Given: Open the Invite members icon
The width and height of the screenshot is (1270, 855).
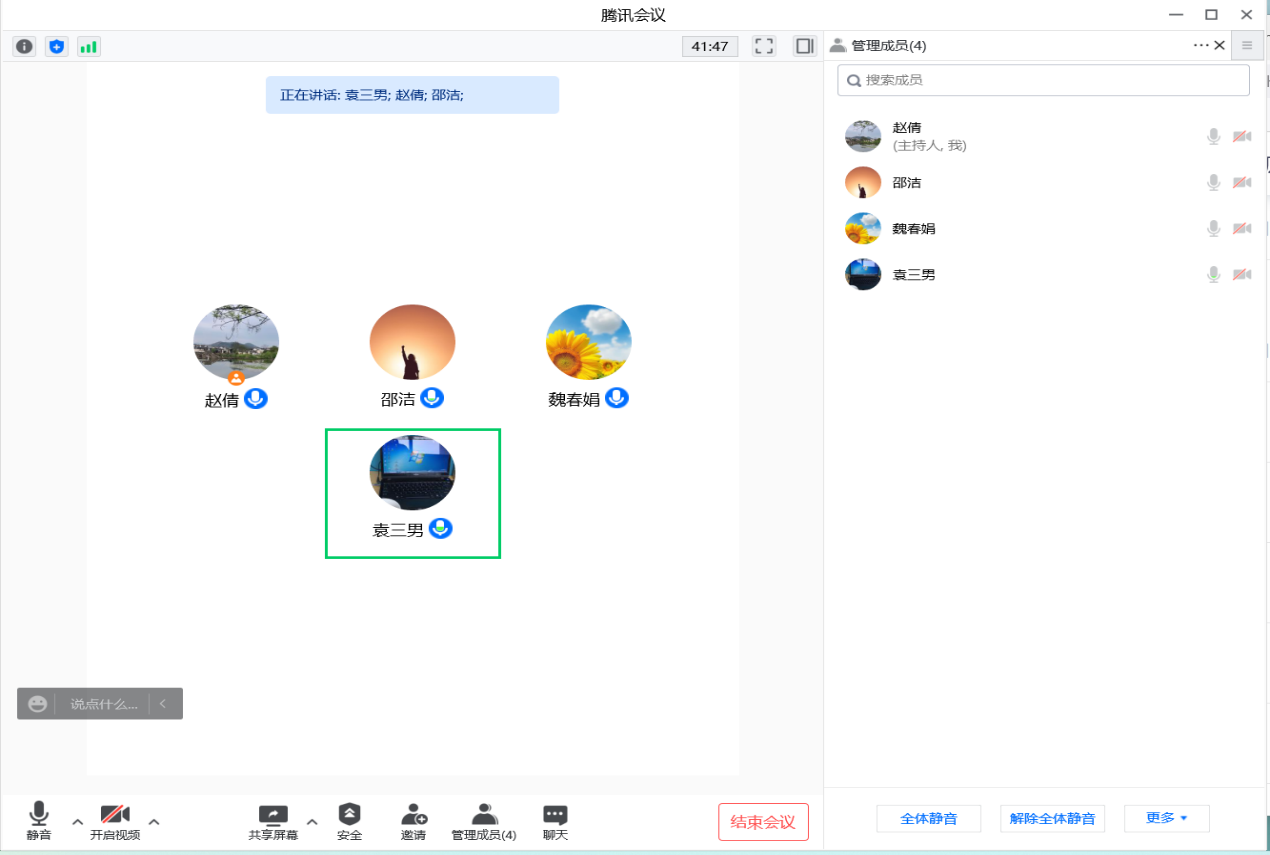Looking at the screenshot, I should tap(413, 822).
